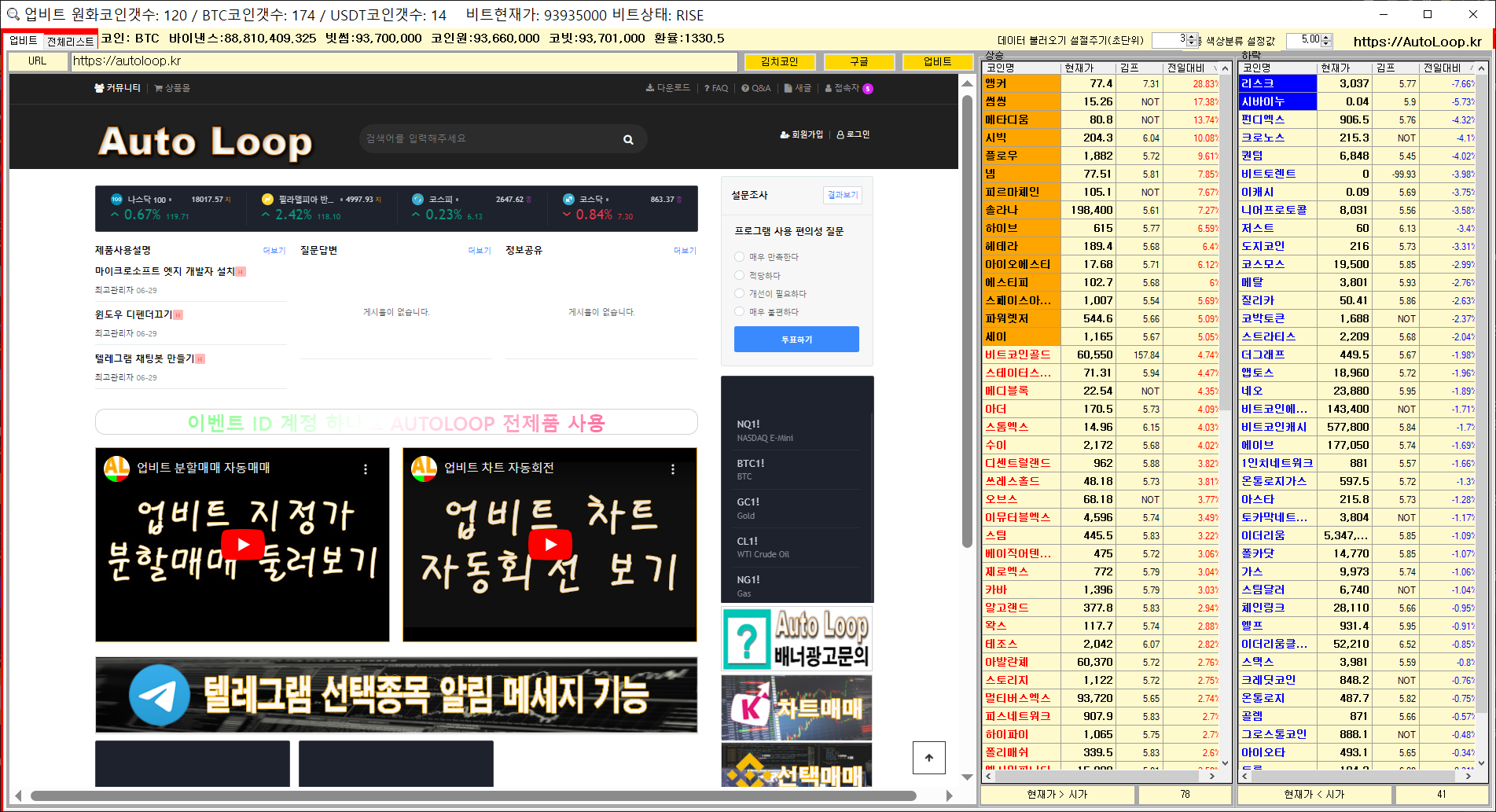
Task: Increase the 색상분류 설정값 spinner
Action: point(1327,36)
